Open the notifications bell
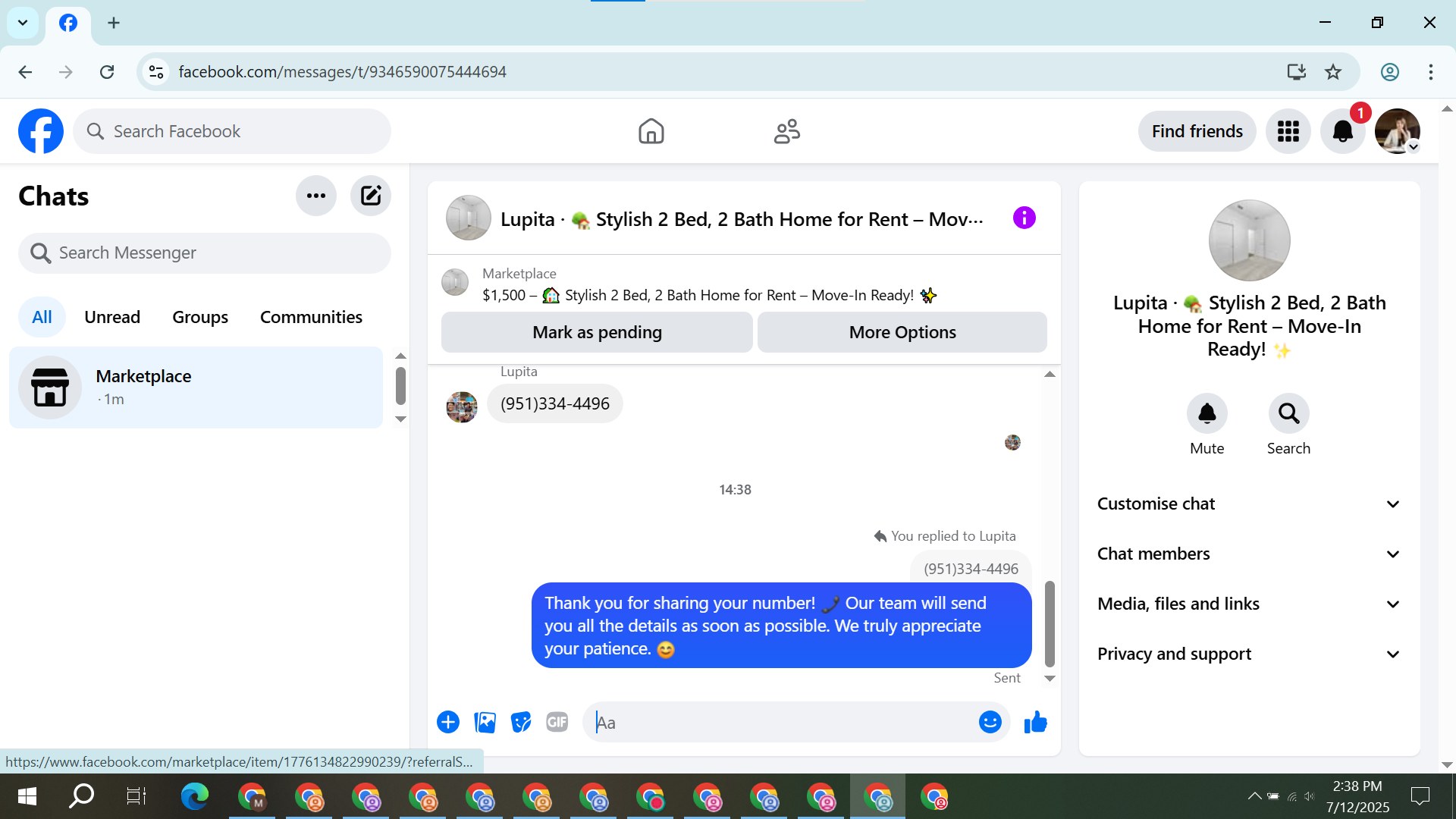The image size is (1456, 819). tap(1342, 131)
